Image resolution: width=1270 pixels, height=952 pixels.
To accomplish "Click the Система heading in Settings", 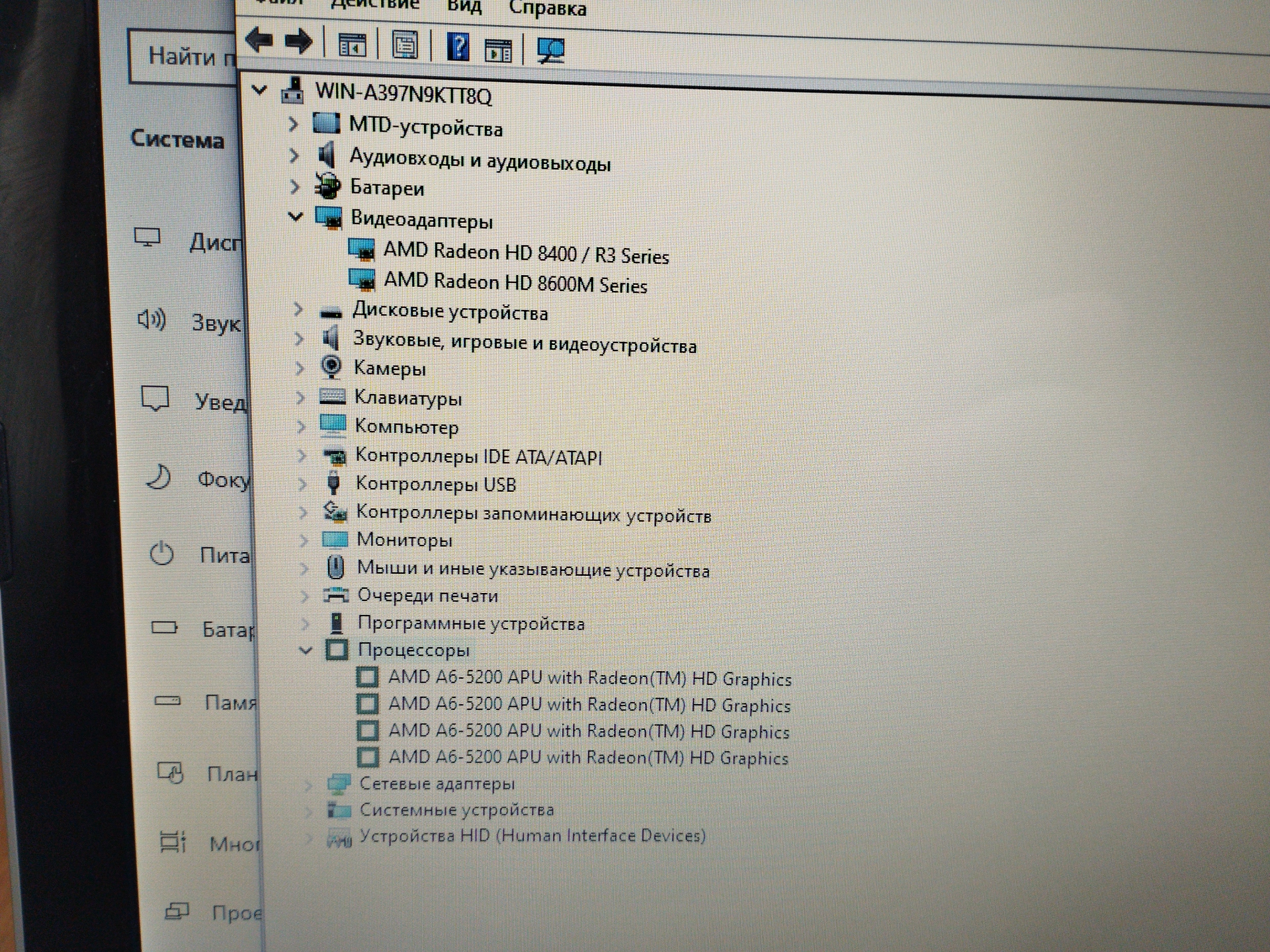I will pyautogui.click(x=177, y=139).
